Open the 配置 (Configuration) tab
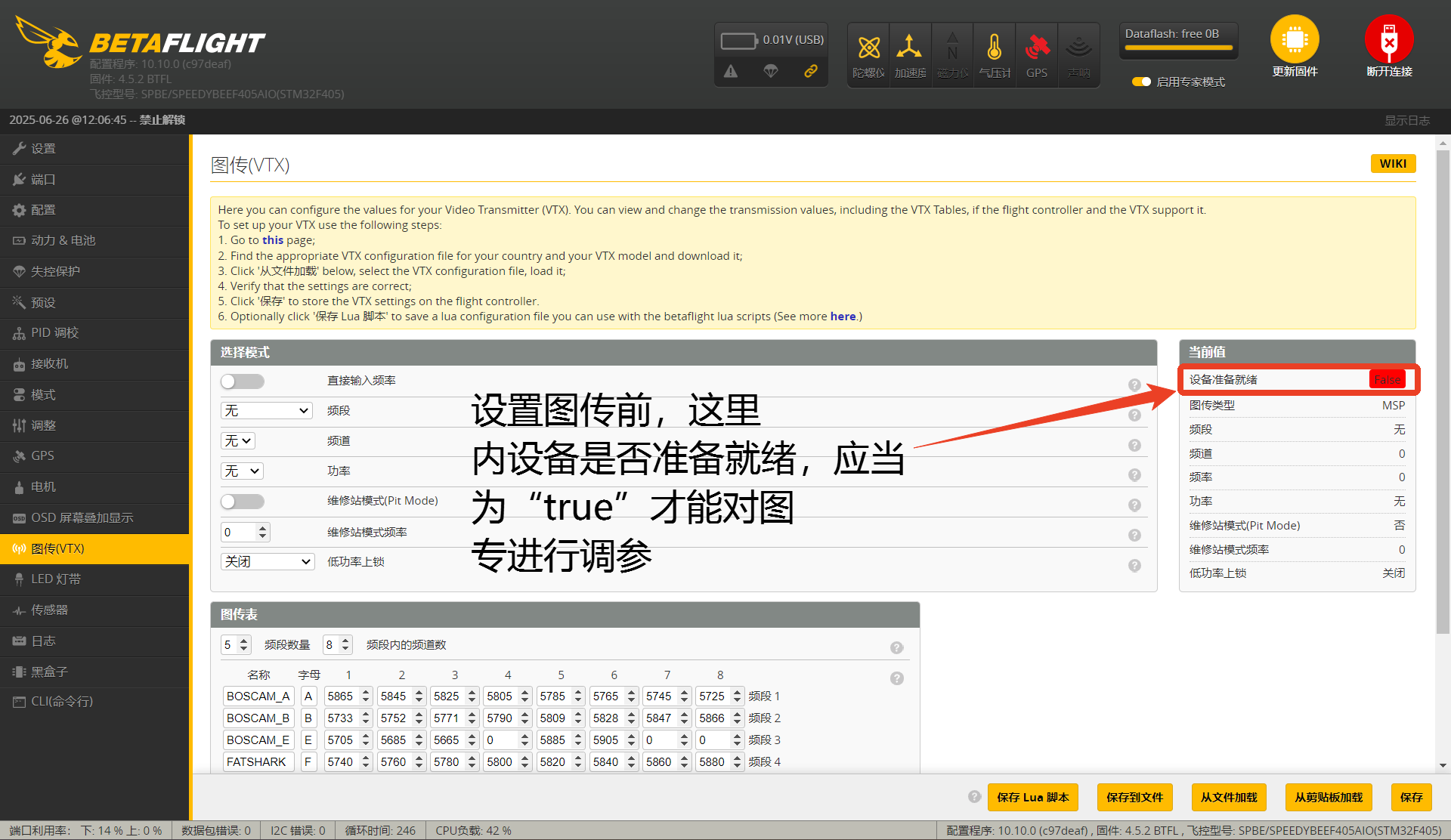 [x=94, y=210]
